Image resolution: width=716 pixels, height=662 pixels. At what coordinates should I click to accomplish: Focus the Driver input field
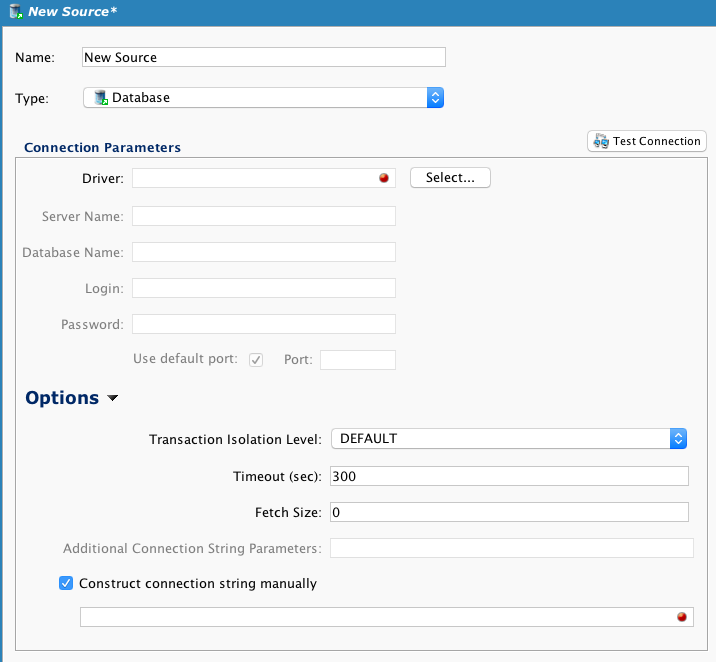pos(254,178)
